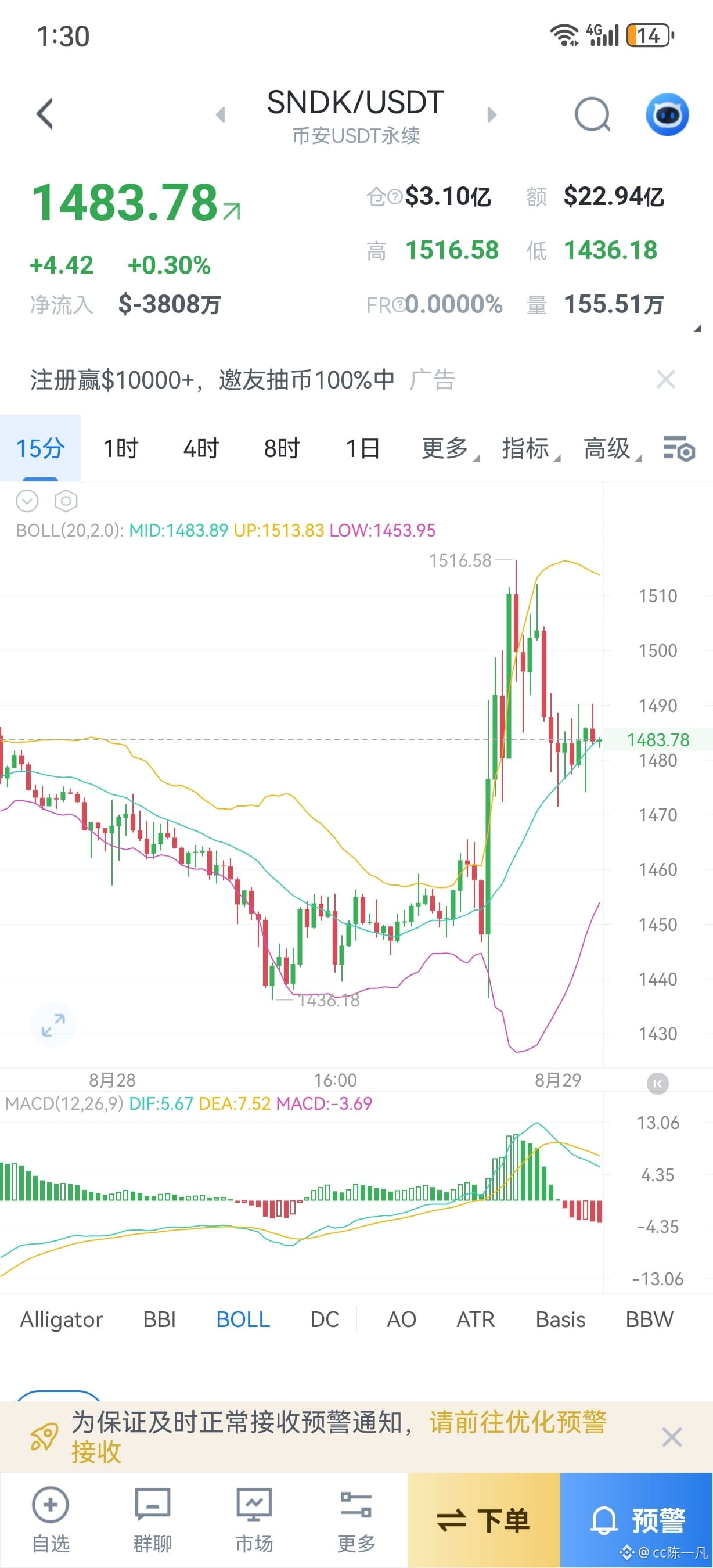Tap volume value 155.51万
This screenshot has width=713, height=1568.
[613, 304]
